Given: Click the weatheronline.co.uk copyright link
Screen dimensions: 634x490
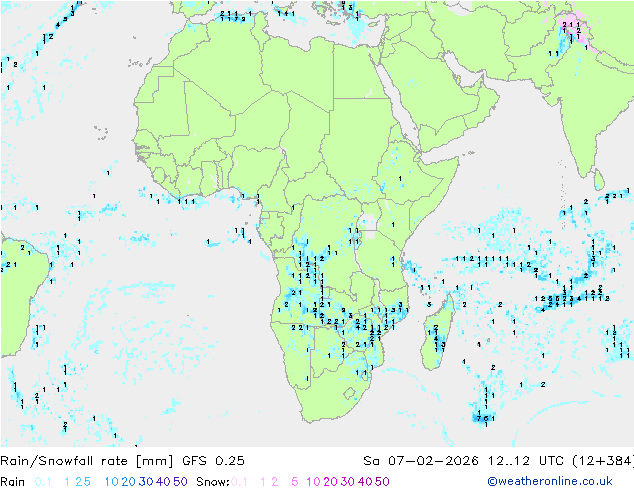Looking at the screenshot, I should coord(563,481).
